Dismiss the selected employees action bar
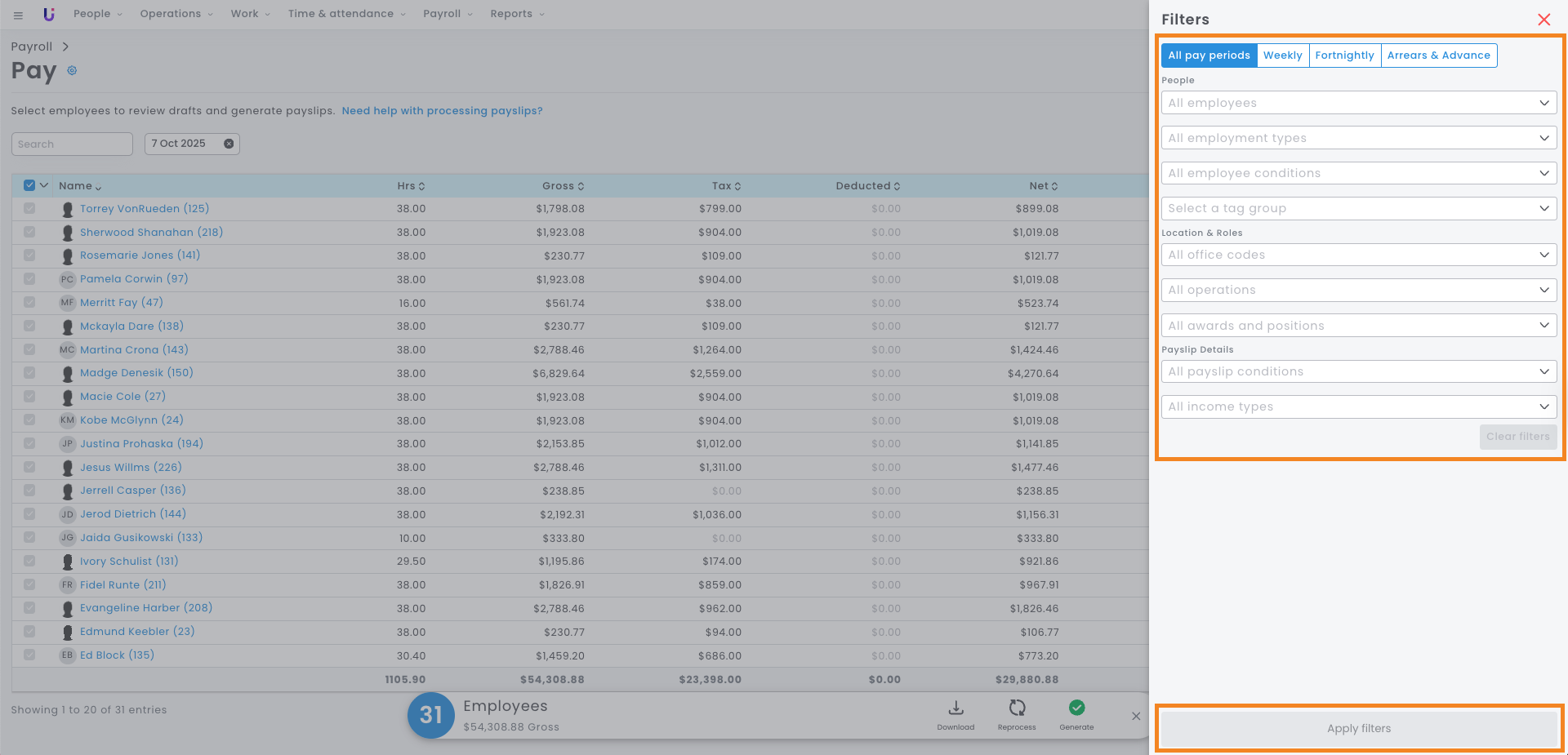 coord(1136,716)
